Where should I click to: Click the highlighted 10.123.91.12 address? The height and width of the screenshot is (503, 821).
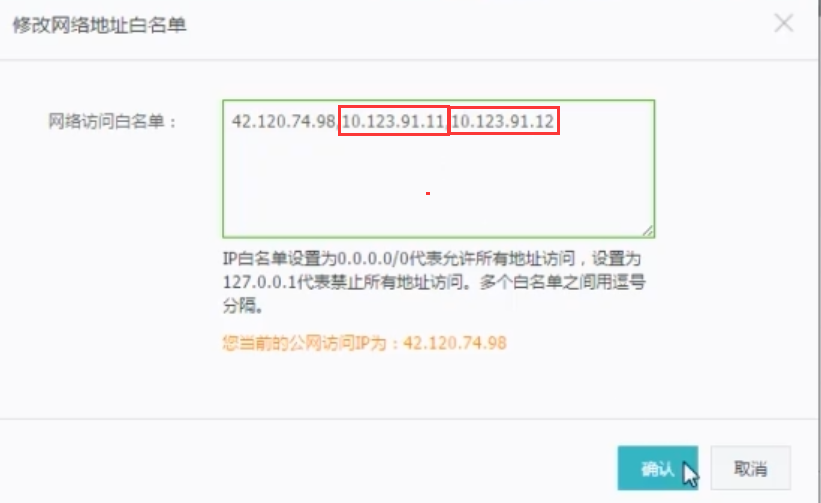[504, 121]
